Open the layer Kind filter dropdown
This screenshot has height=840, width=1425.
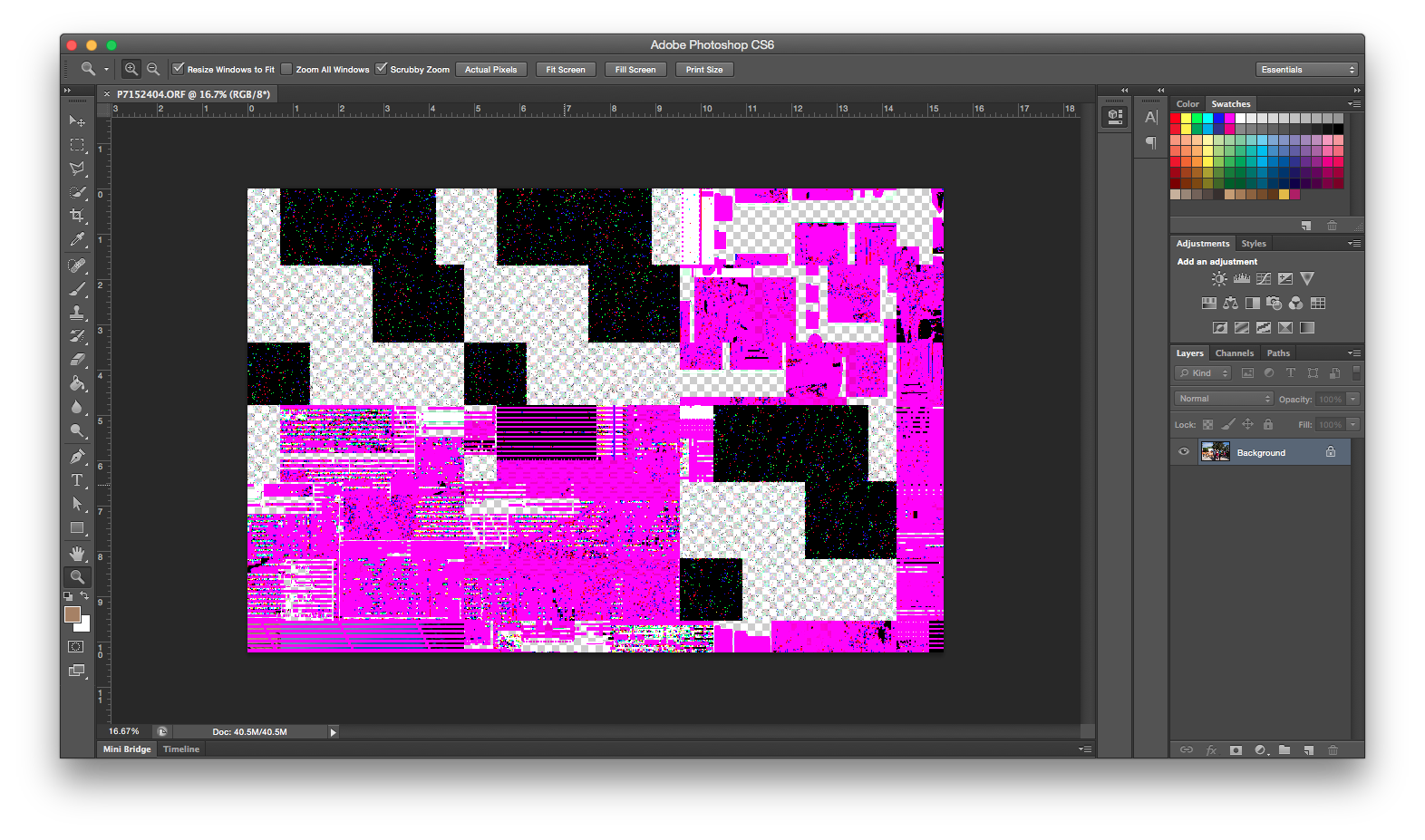click(x=1203, y=373)
